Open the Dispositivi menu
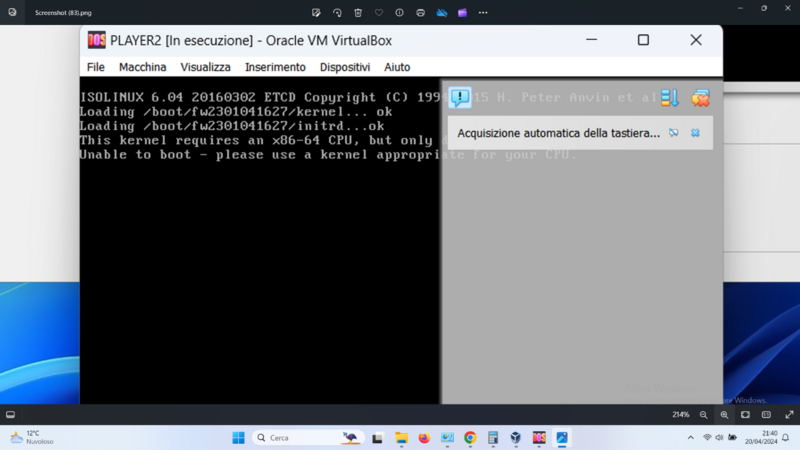The height and width of the screenshot is (450, 800). pos(345,67)
